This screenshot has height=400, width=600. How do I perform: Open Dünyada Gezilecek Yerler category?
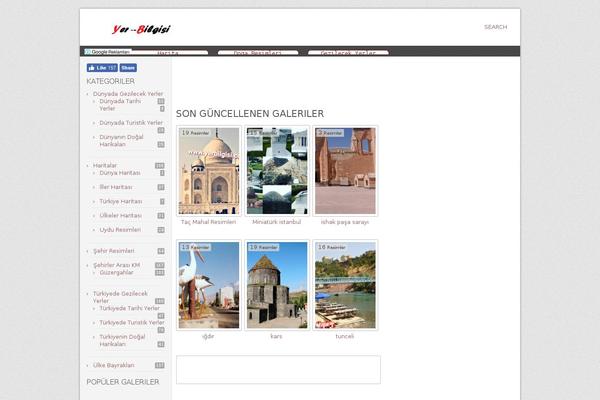click(128, 94)
